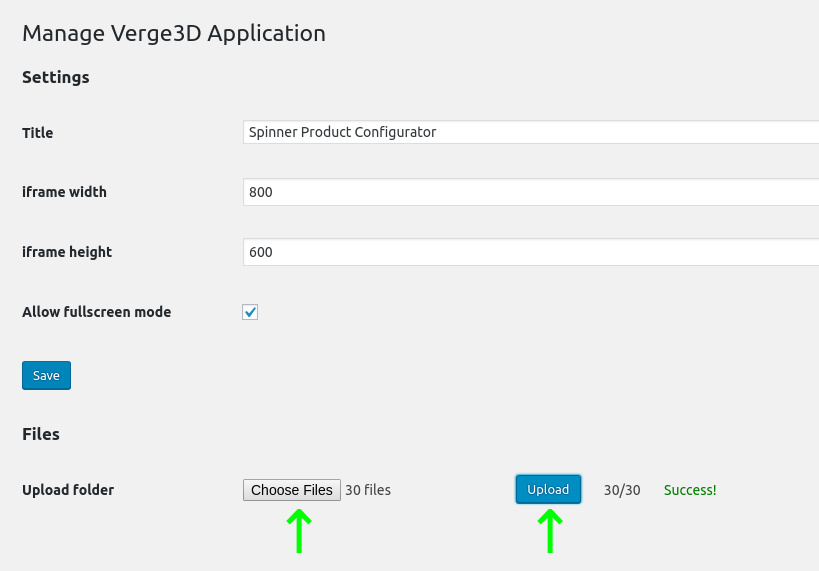The image size is (819, 571).
Task: Click the Files section heading
Action: (x=41, y=434)
